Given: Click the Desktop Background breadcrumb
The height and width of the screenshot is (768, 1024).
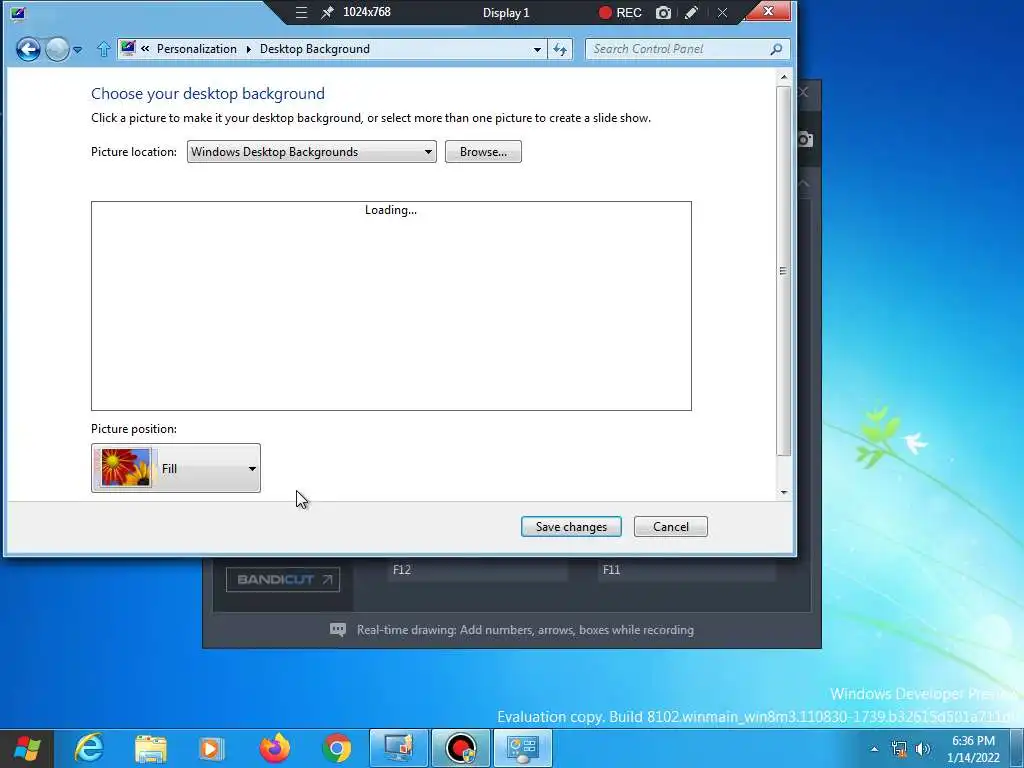Looking at the screenshot, I should tap(315, 49).
